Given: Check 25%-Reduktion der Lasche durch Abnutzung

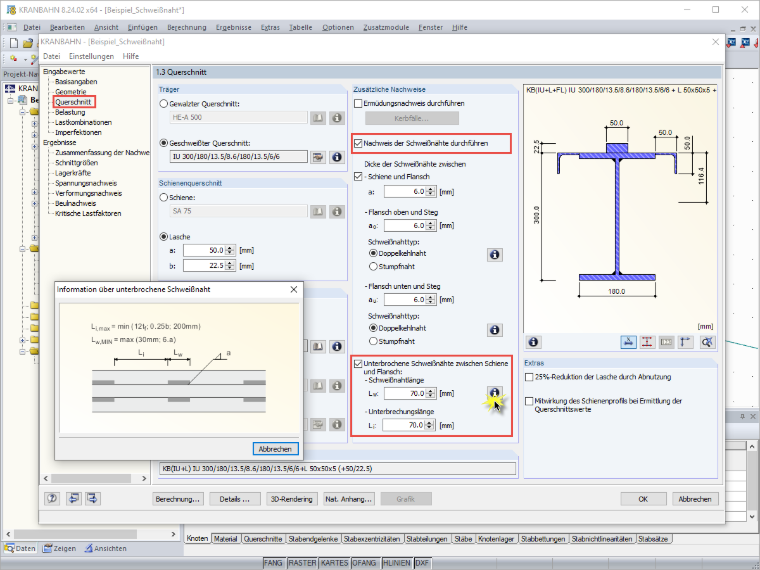Looking at the screenshot, I should 529,377.
